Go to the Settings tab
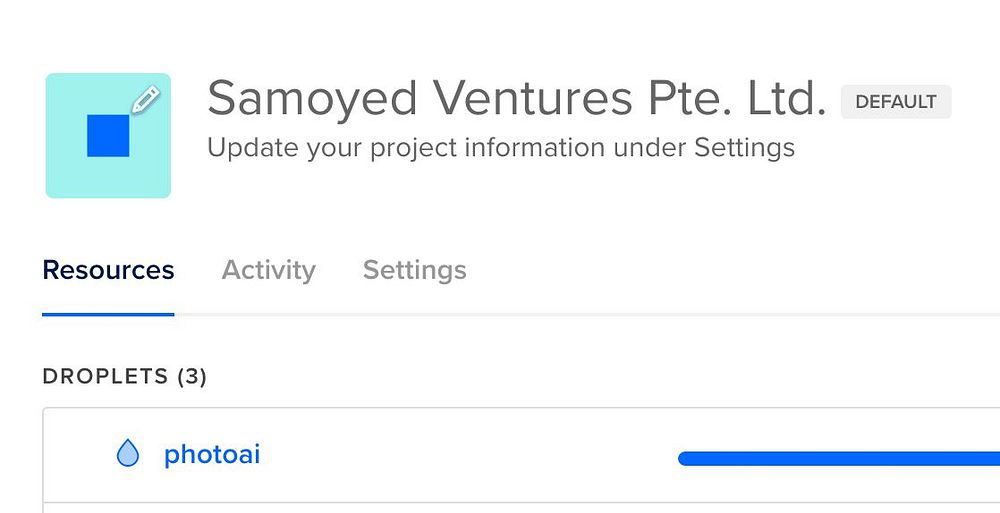 414,270
